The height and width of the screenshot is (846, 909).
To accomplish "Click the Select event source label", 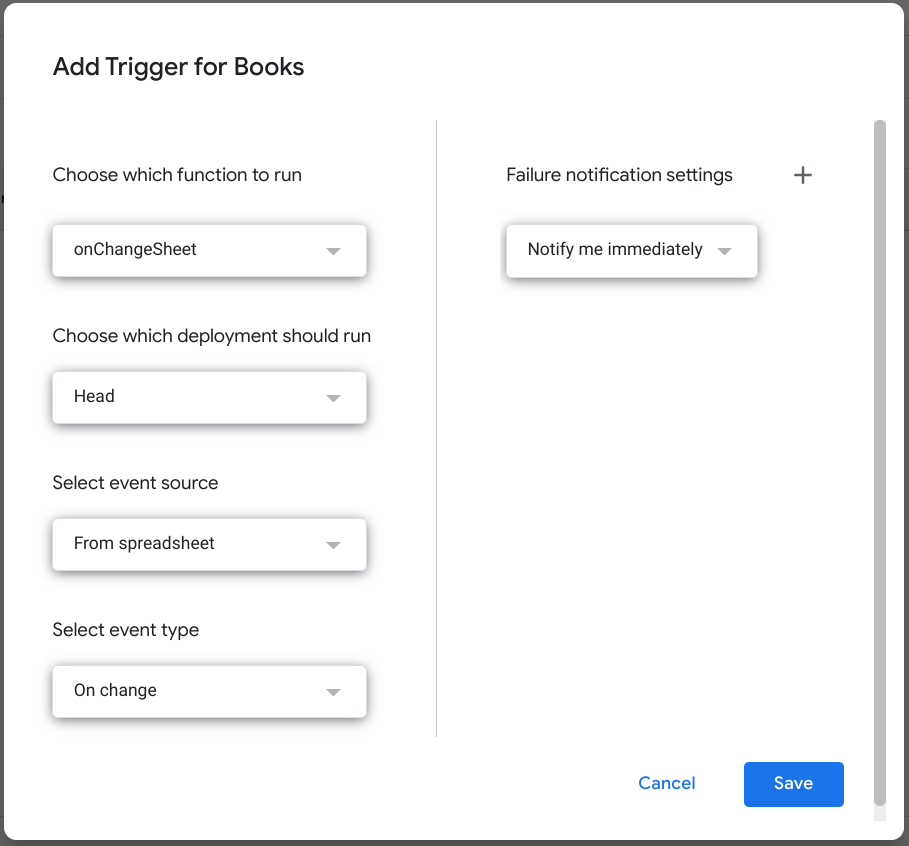I will point(135,483).
